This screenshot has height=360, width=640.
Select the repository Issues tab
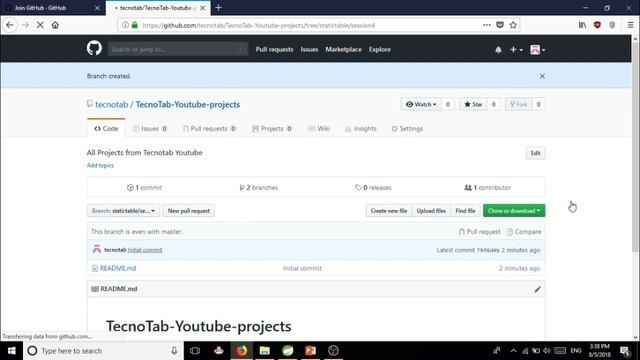[x=150, y=129]
